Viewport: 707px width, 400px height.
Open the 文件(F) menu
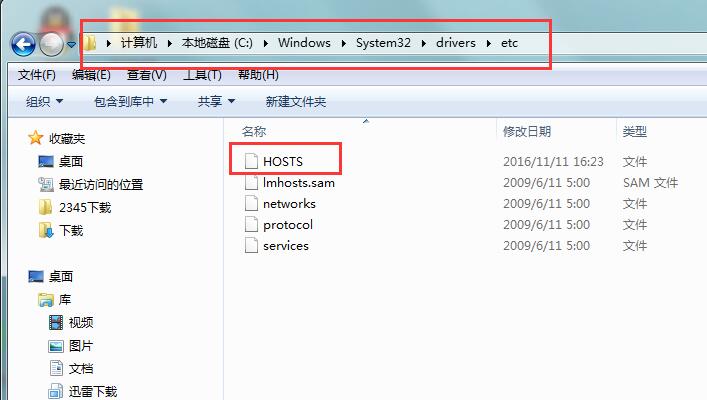(x=37, y=75)
